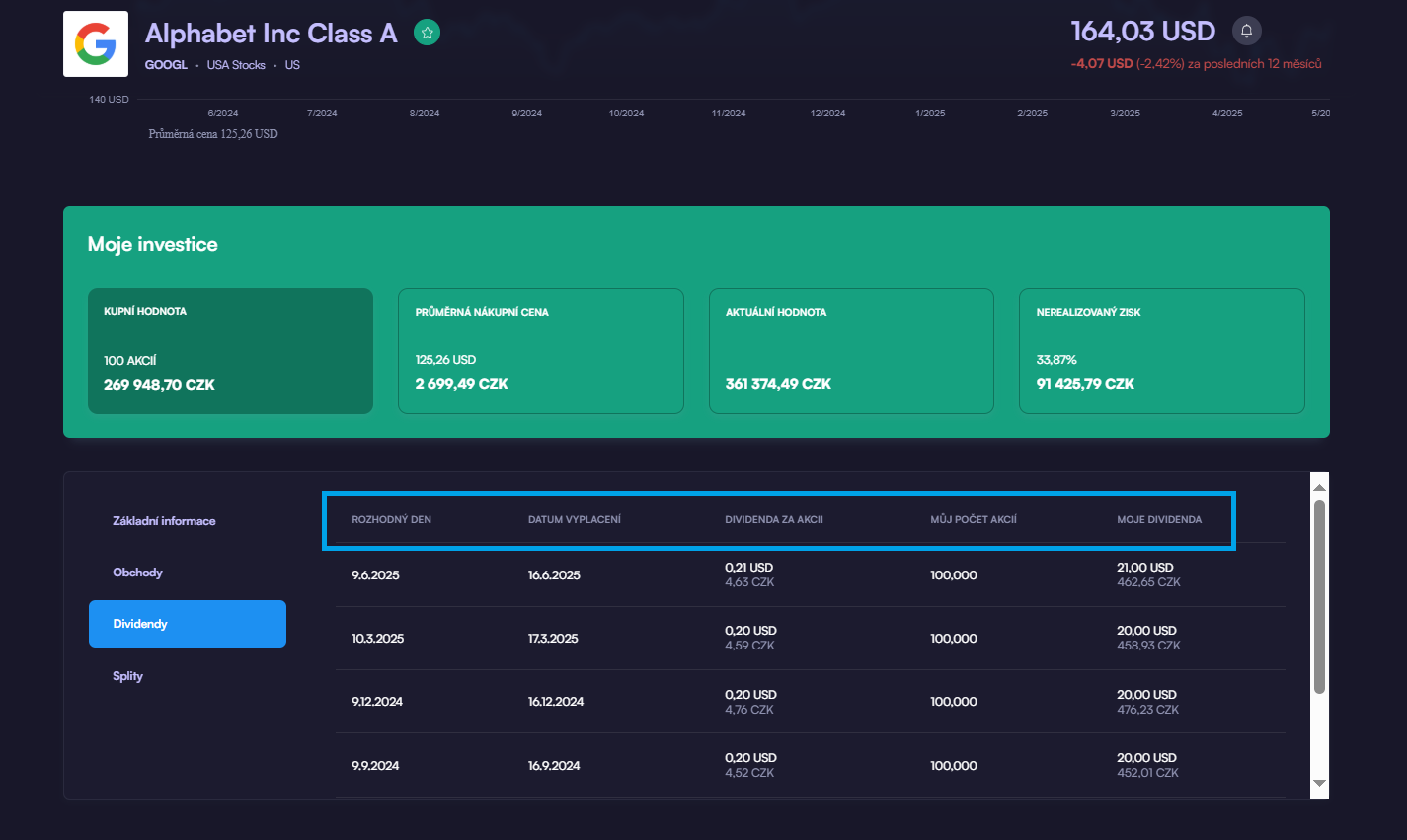Select the Aktuální hodnota card
The width and height of the screenshot is (1407, 840).
point(851,350)
